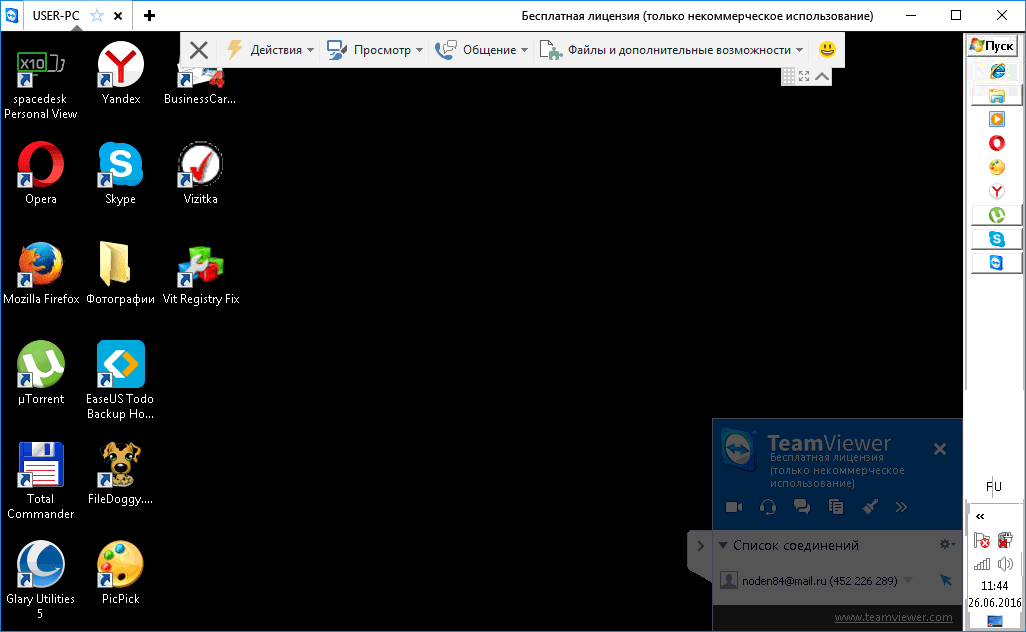Toggle remote control arrow for noden84@mail.ru

pyautogui.click(x=946, y=580)
